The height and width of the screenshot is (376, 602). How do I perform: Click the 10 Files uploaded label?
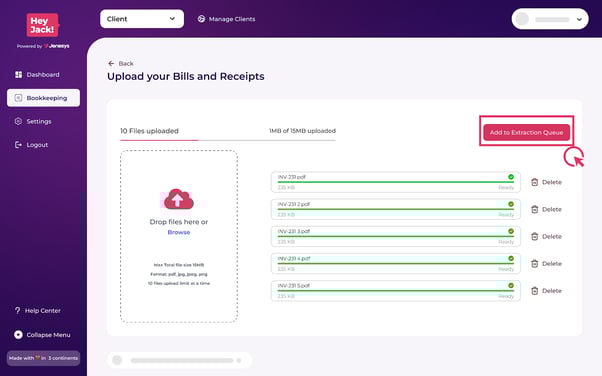pyautogui.click(x=149, y=131)
